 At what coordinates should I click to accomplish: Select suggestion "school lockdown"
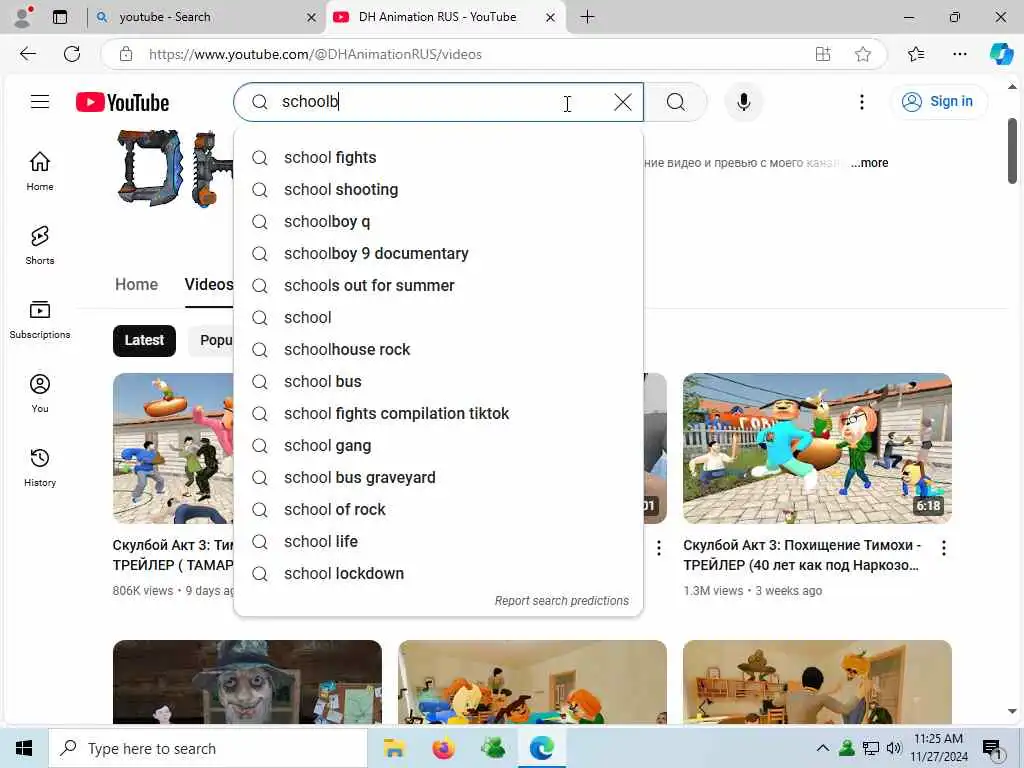point(438,573)
